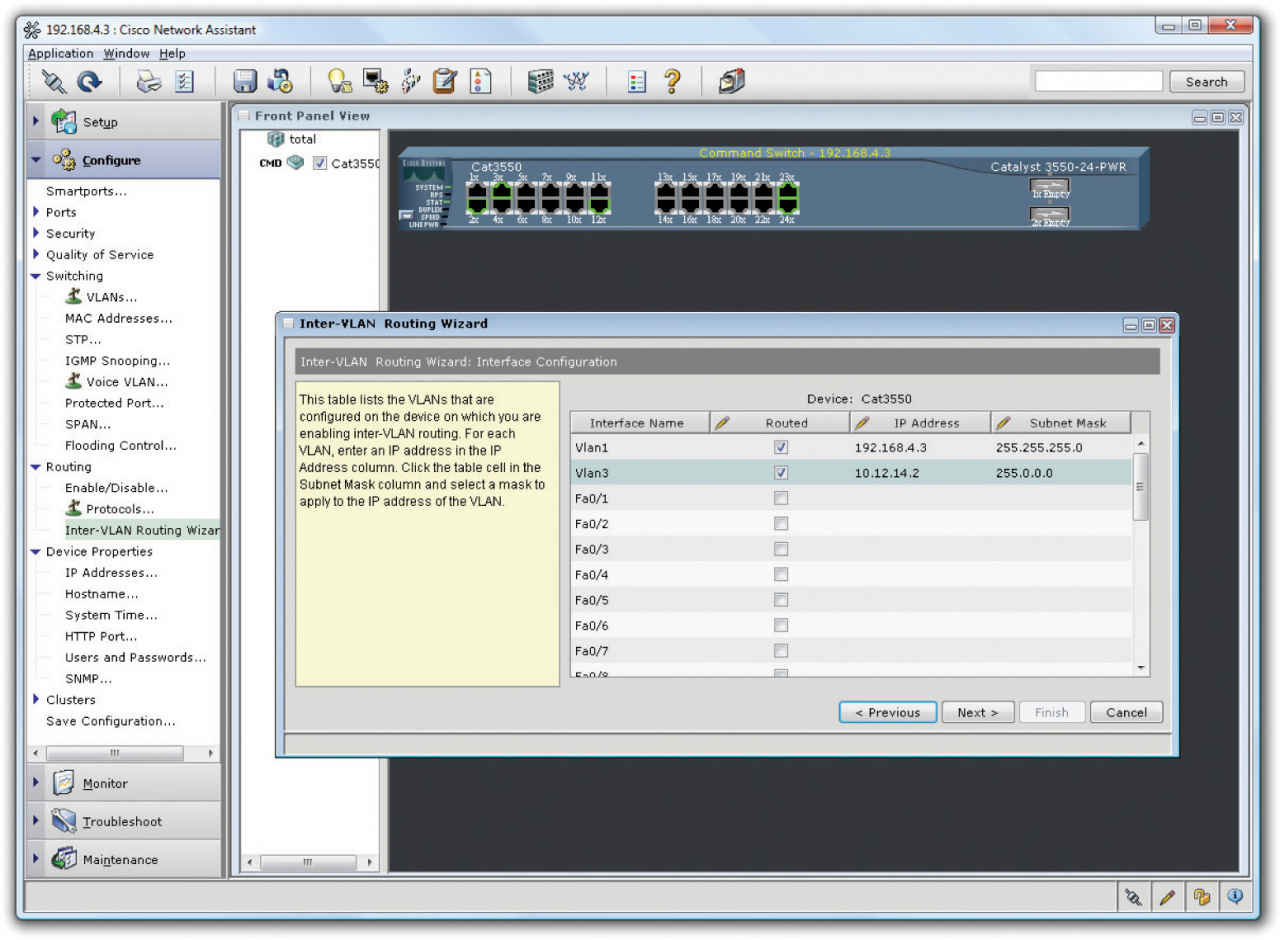
Task: Click the connection plug icon in status bar
Action: tap(1133, 897)
